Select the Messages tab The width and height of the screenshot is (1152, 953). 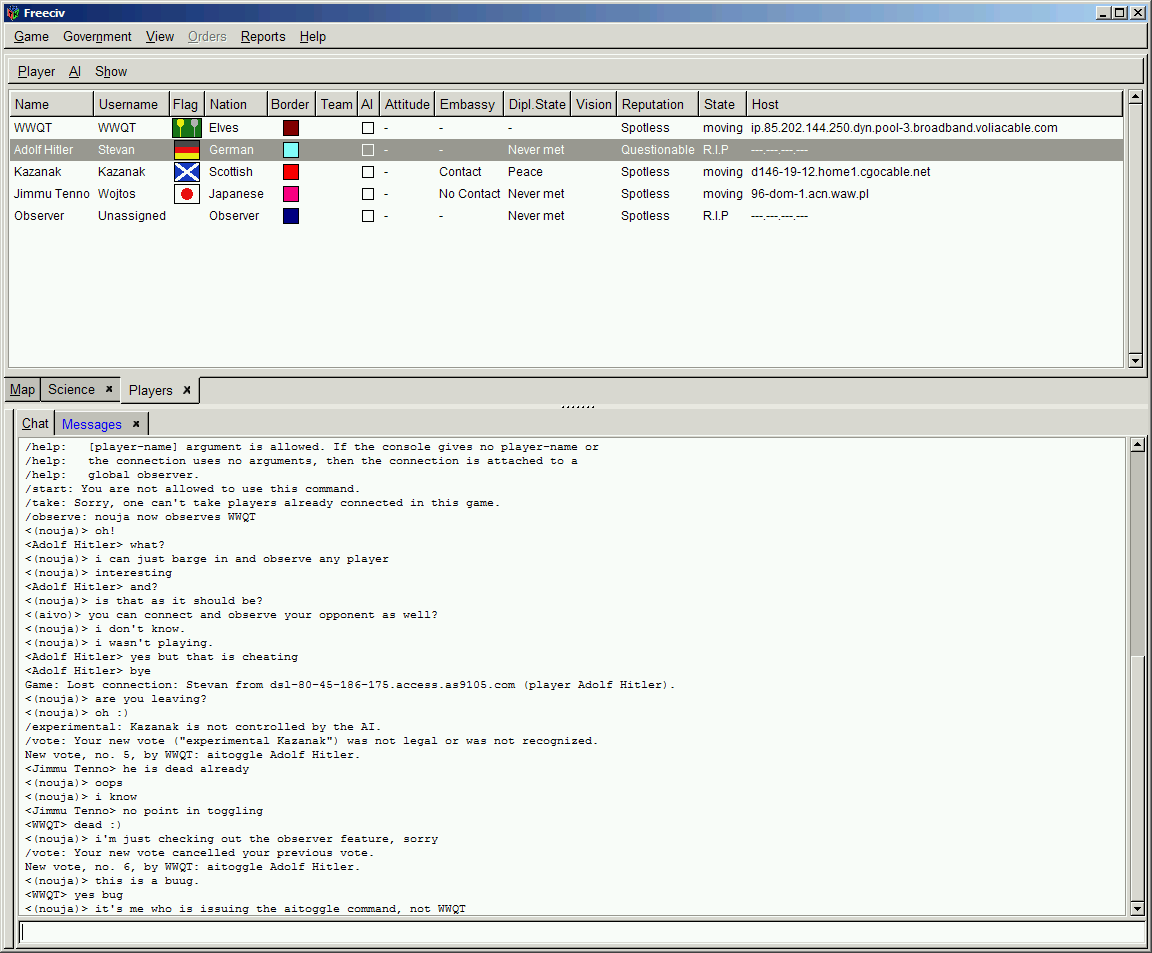pos(92,424)
